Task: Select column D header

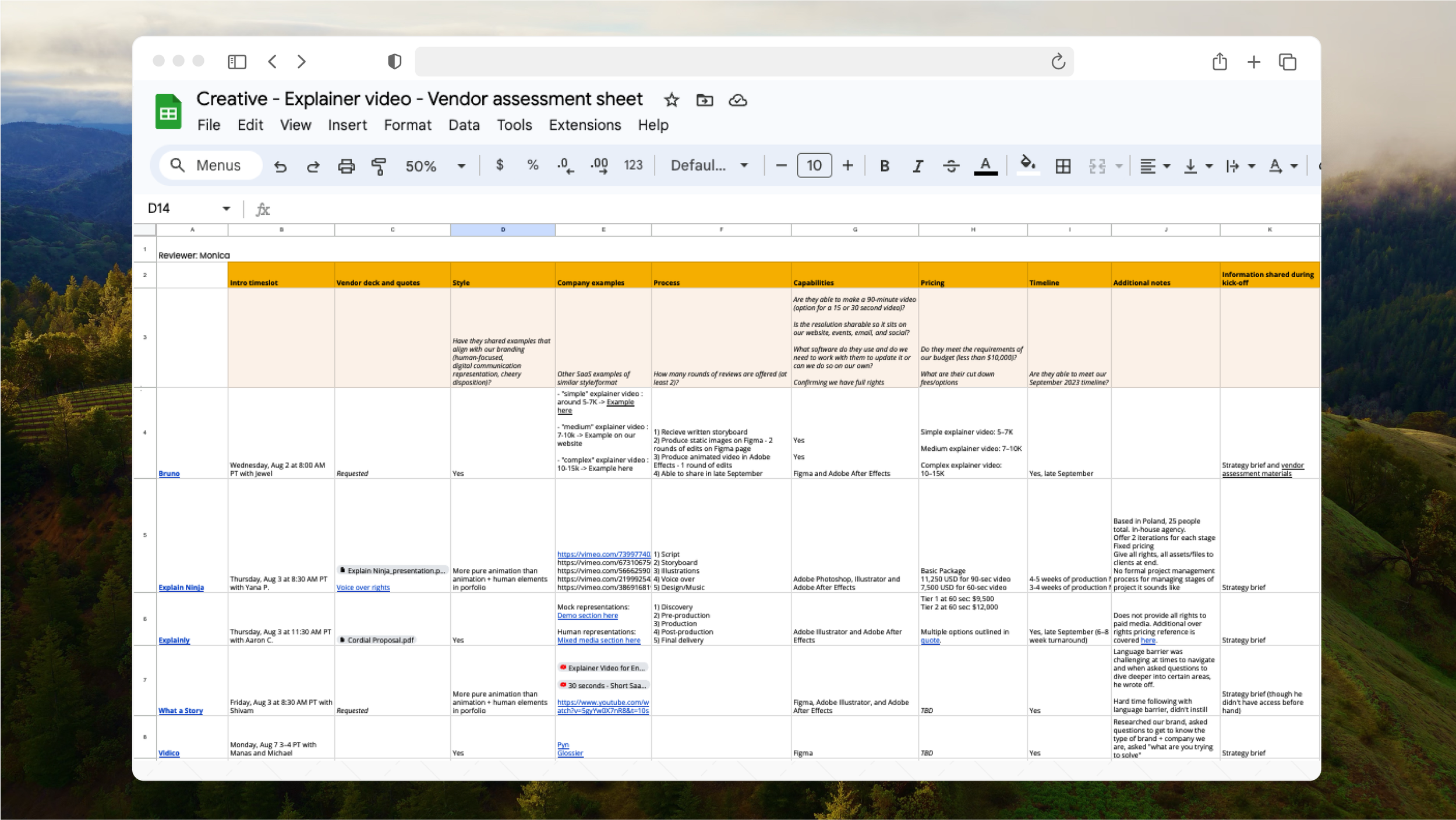Action: pos(503,230)
